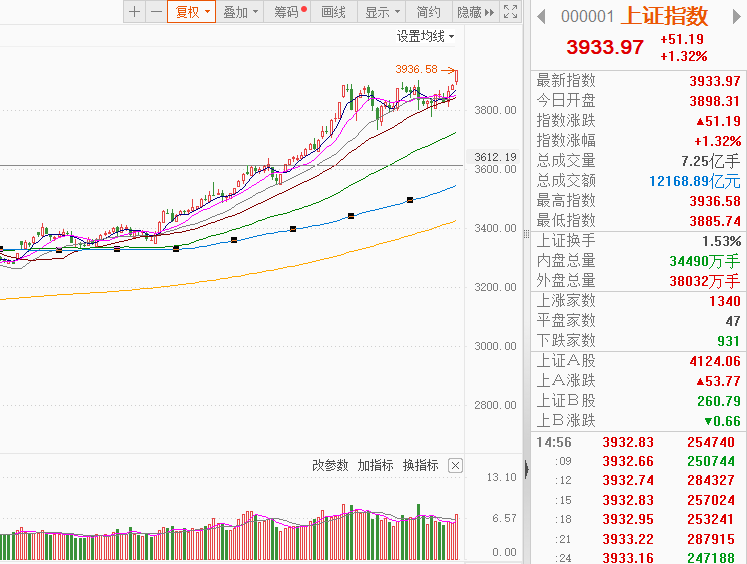Image resolution: width=747 pixels, height=564 pixels.
Task: Hide side panel with 隐藏 button
Action: point(475,12)
